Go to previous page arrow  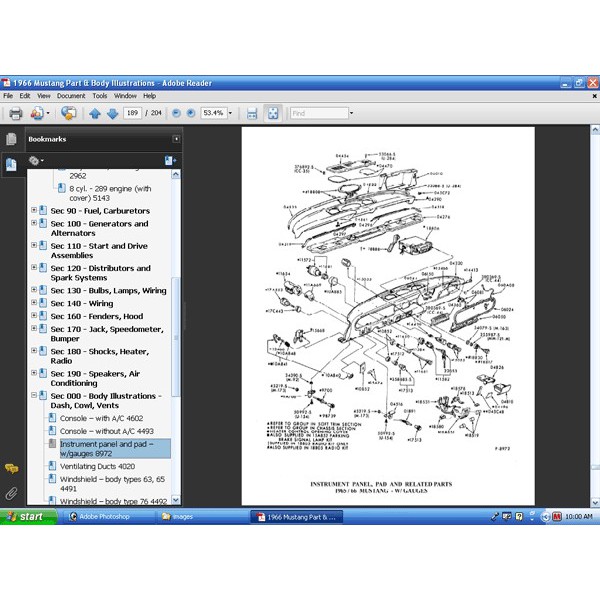tap(95, 114)
